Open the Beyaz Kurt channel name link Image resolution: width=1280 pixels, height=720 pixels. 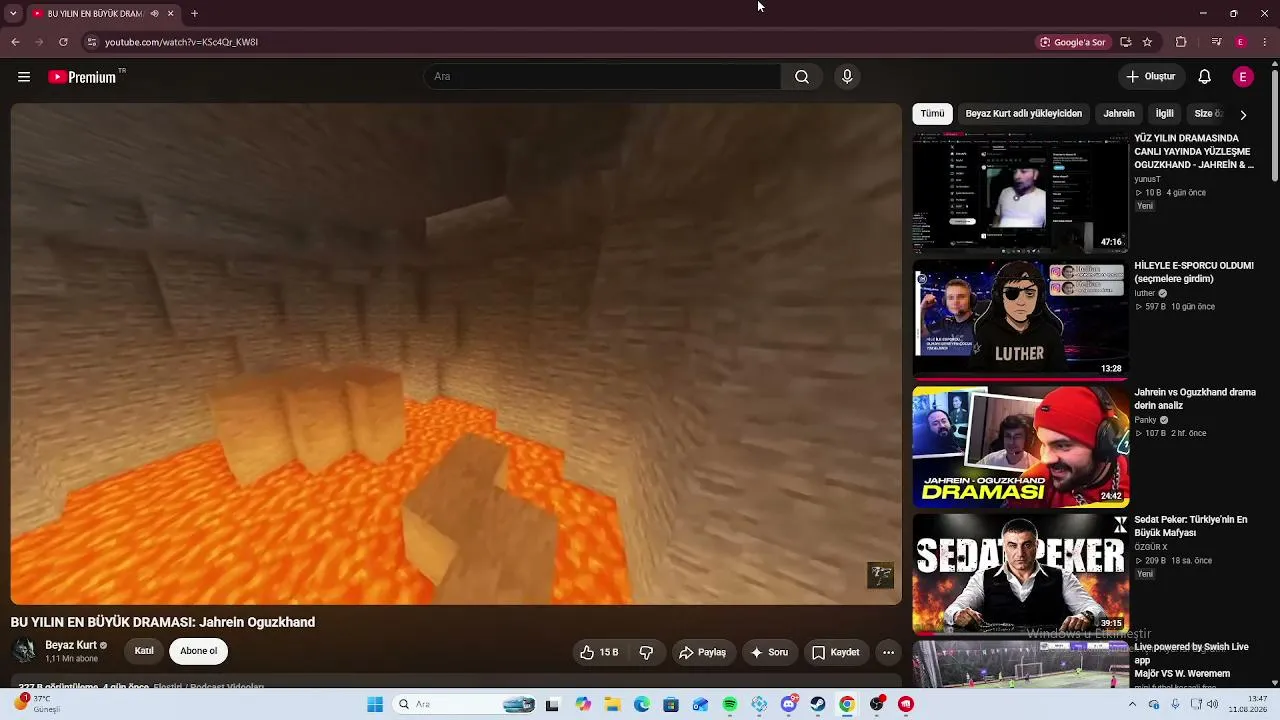pos(70,645)
